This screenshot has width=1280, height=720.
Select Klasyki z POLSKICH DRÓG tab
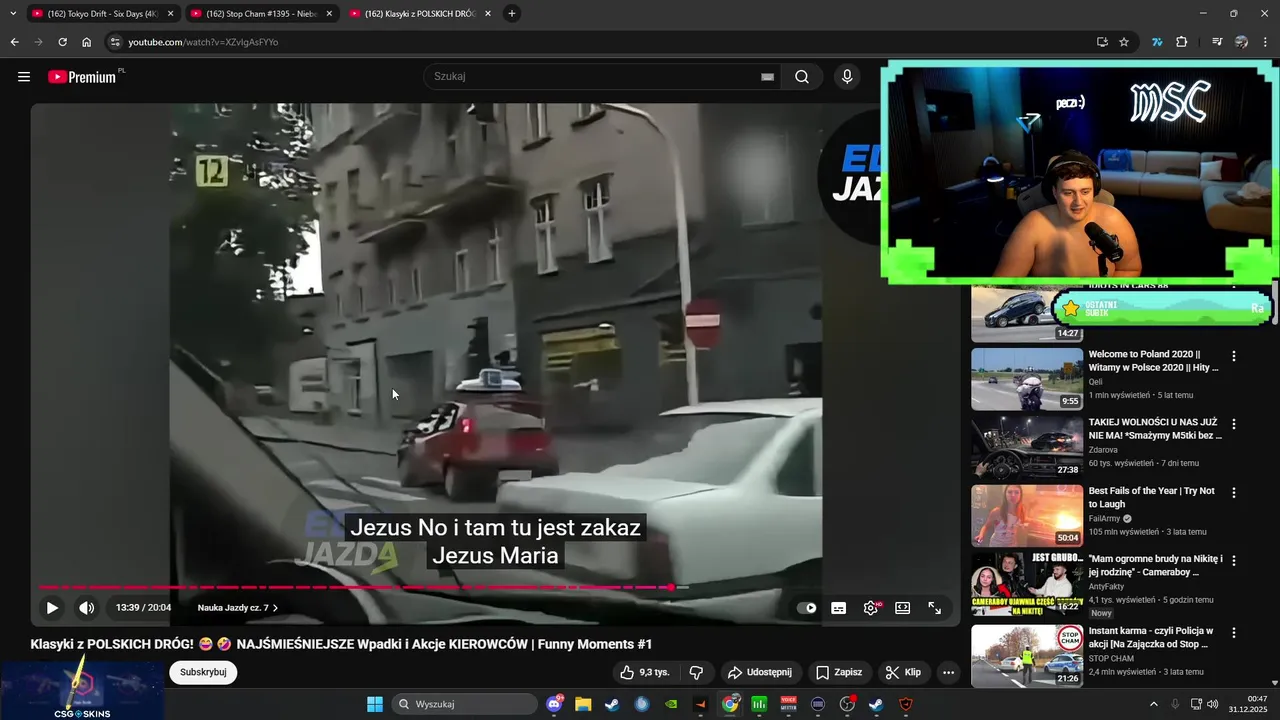pos(418,14)
